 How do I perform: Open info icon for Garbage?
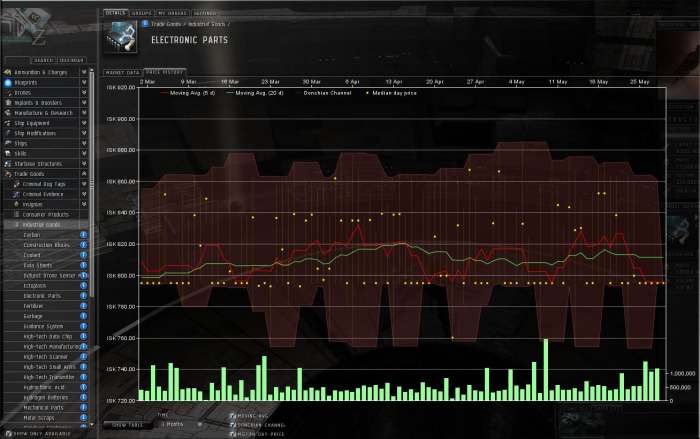click(83, 316)
